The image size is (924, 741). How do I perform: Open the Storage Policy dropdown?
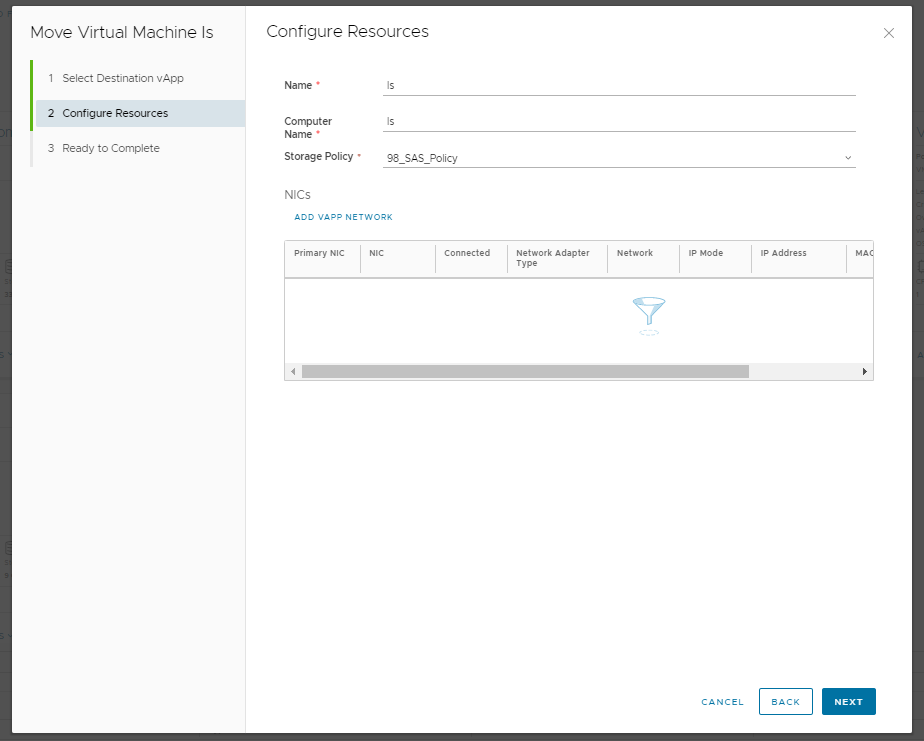[x=619, y=158]
